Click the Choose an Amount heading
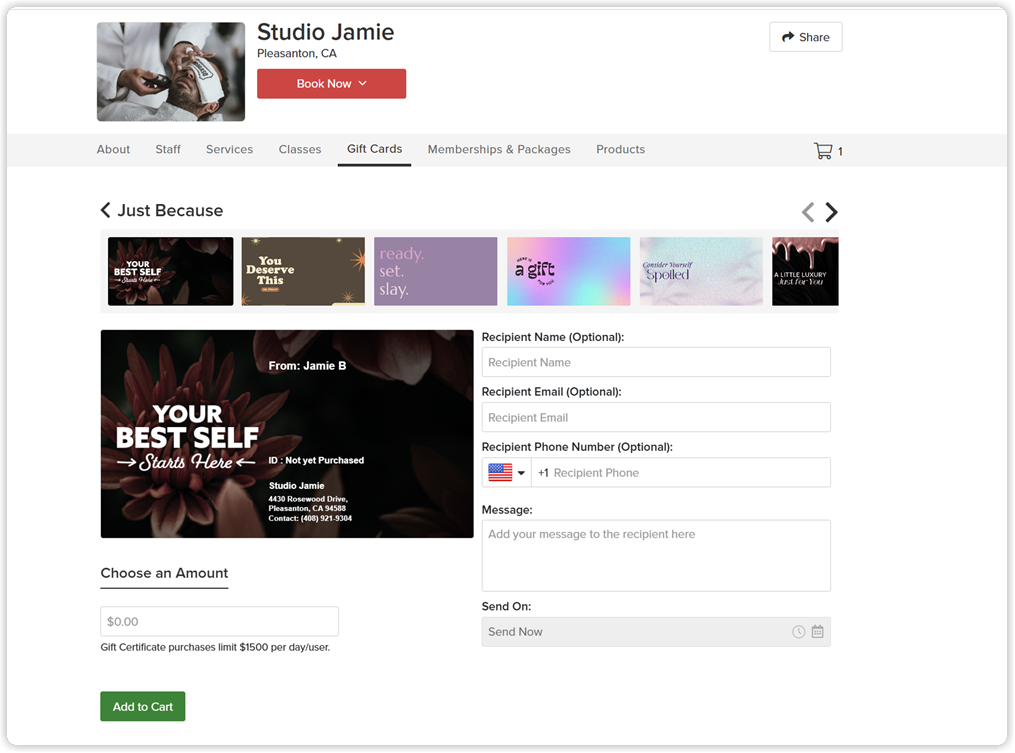The width and height of the screenshot is (1015, 753). pyautogui.click(x=164, y=573)
